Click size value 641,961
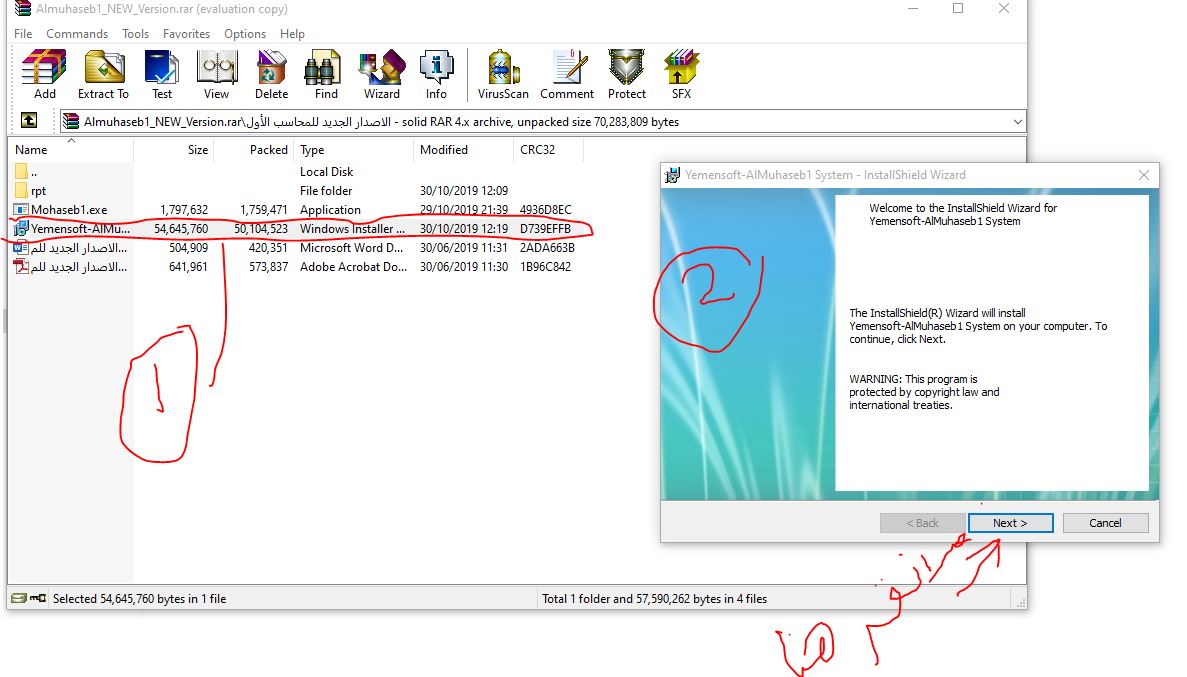The height and width of the screenshot is (677, 1187). [188, 267]
